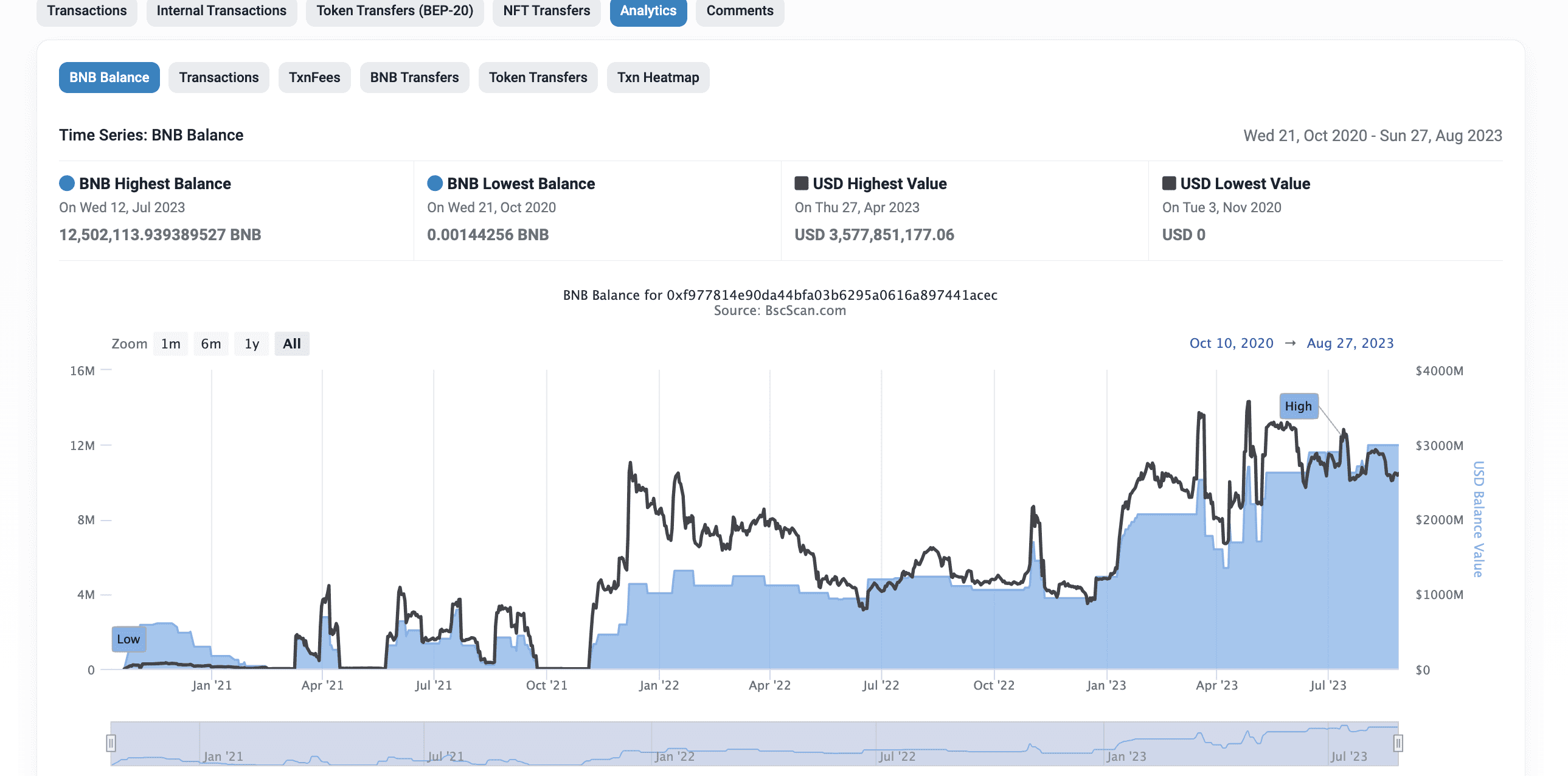Image resolution: width=1568 pixels, height=776 pixels.
Task: Set chart zoom to 6m
Action: (x=210, y=344)
